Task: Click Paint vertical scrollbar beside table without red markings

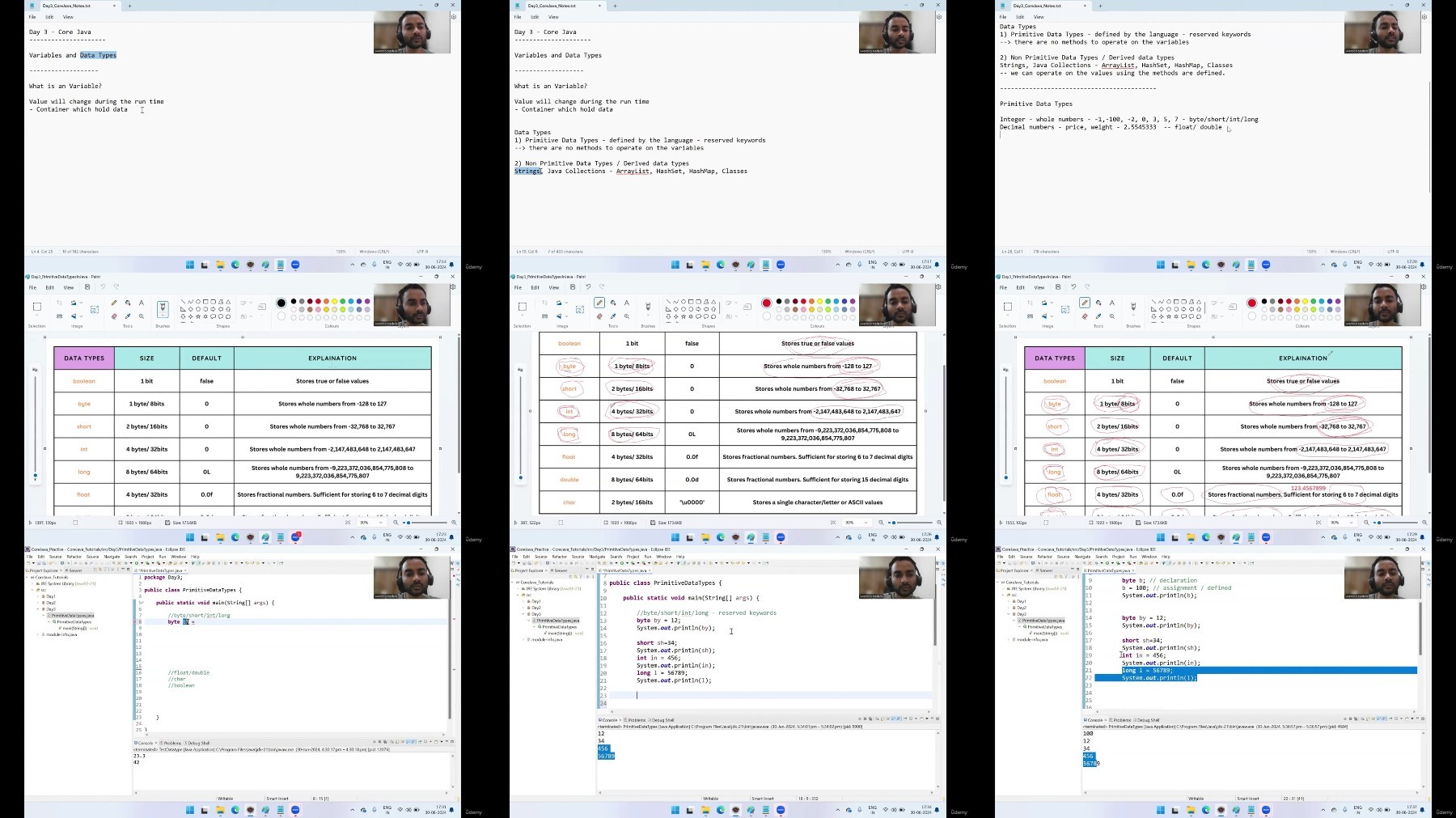Action: tap(459, 405)
